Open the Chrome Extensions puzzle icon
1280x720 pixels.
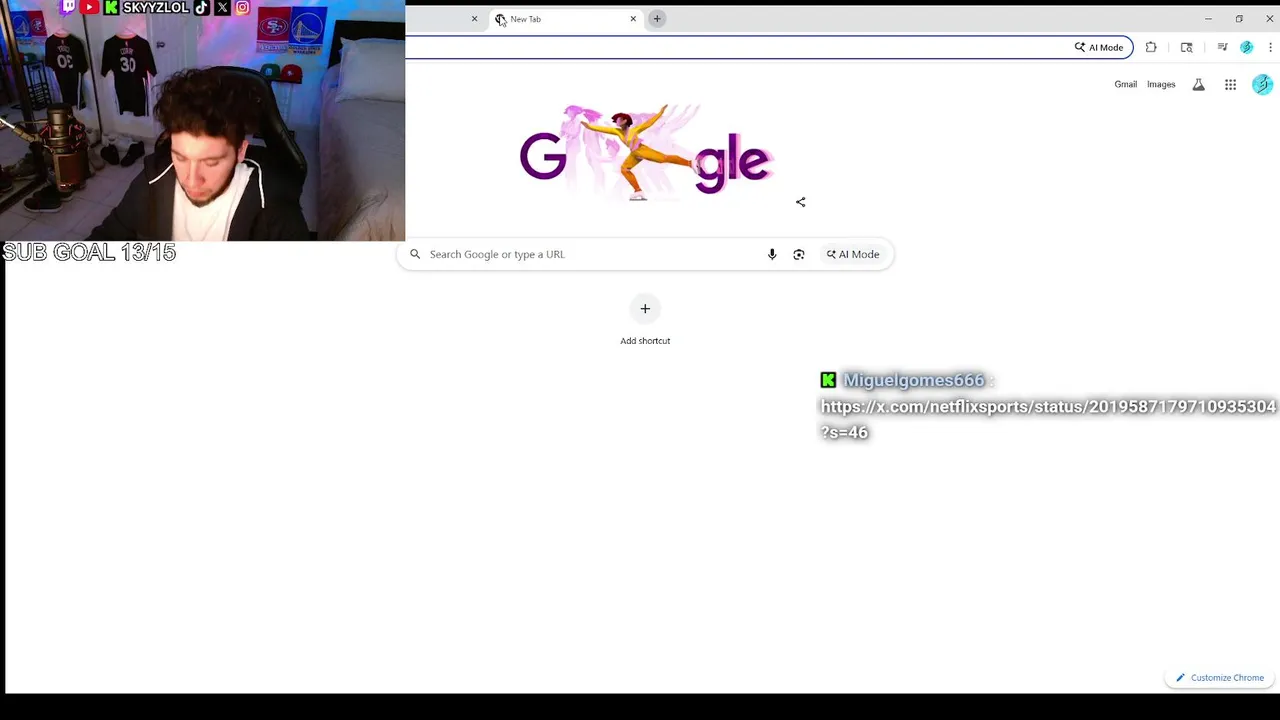[1151, 47]
